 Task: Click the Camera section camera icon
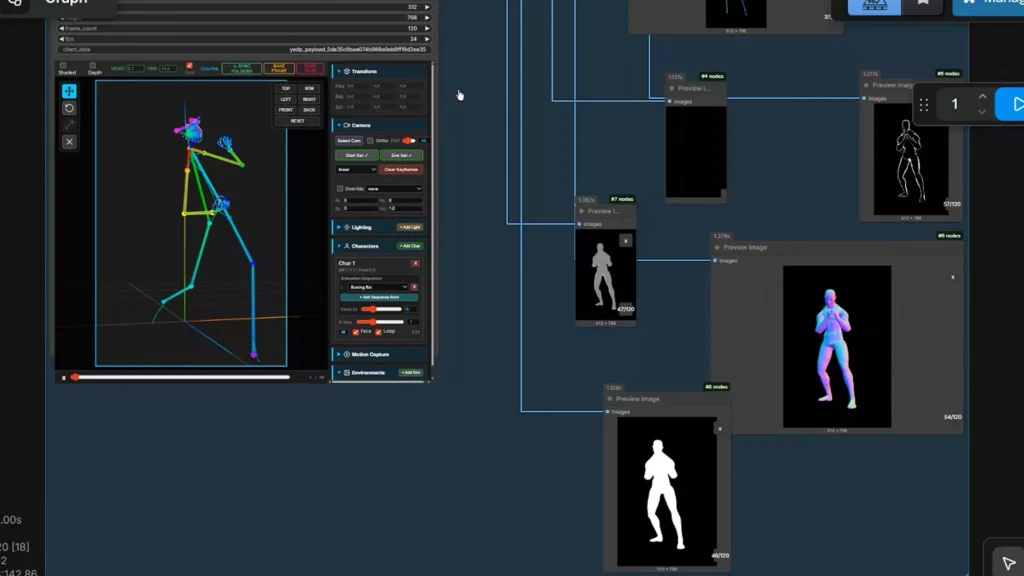pos(347,125)
